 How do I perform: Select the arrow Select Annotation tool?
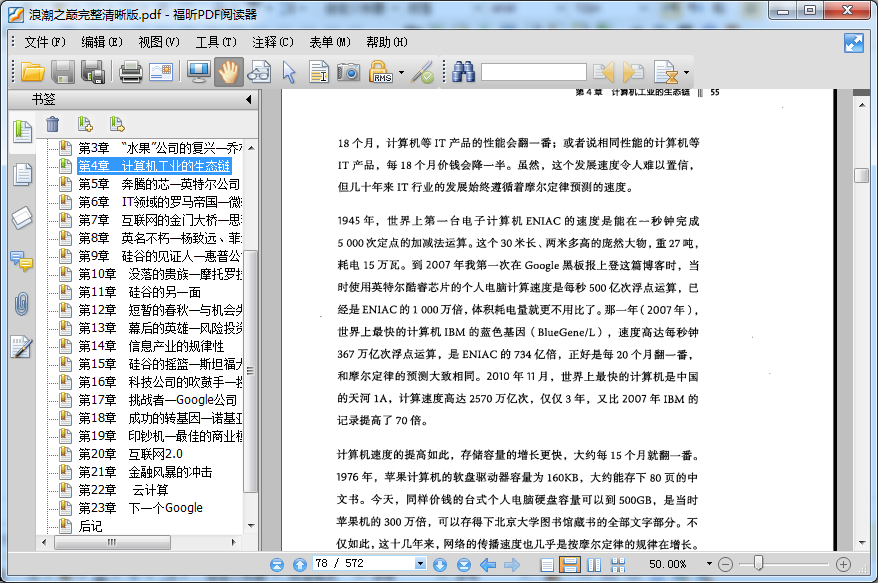[289, 72]
